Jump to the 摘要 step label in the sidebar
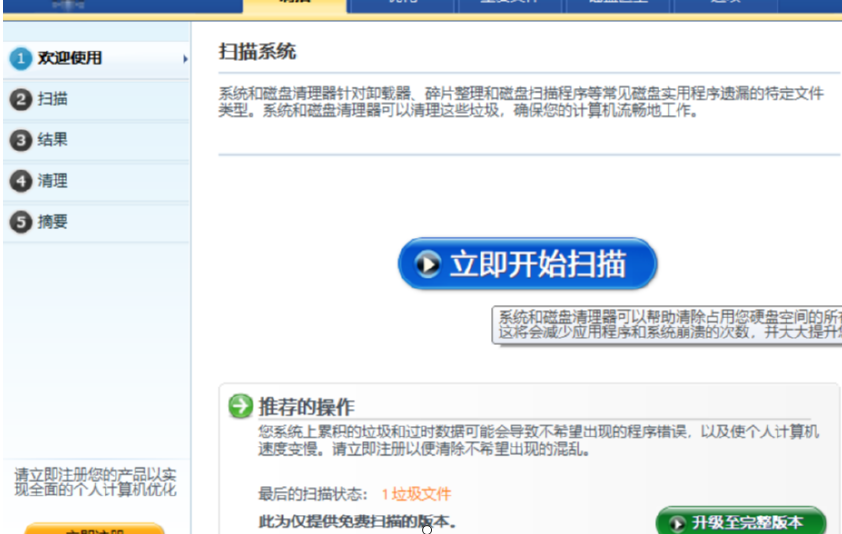Screen dimensions: 842x534 click(x=53, y=223)
